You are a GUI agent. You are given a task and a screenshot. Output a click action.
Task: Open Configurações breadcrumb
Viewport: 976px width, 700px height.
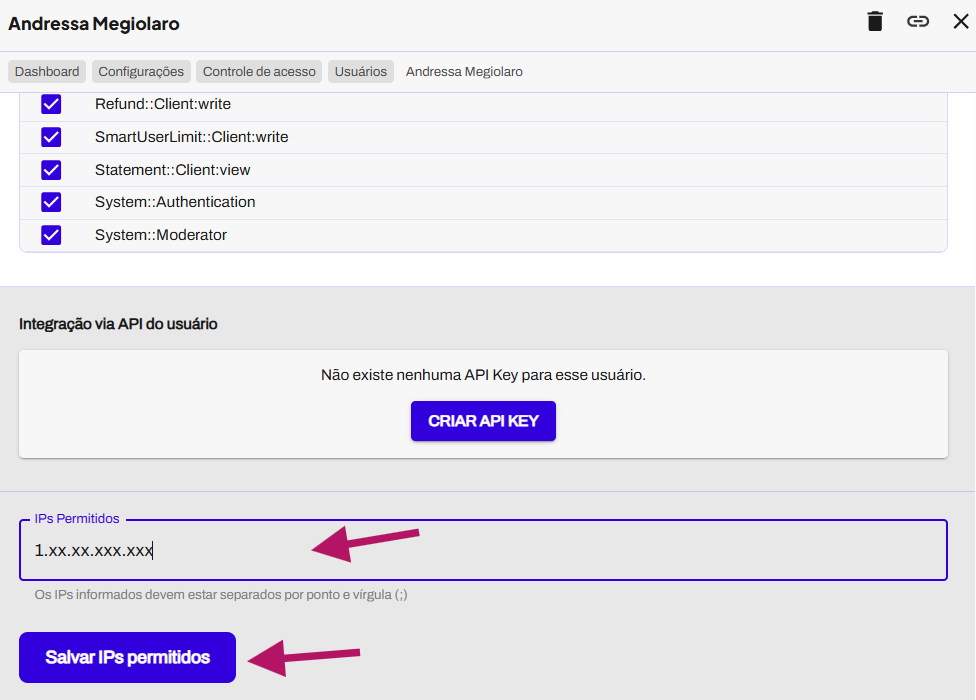[x=141, y=72]
